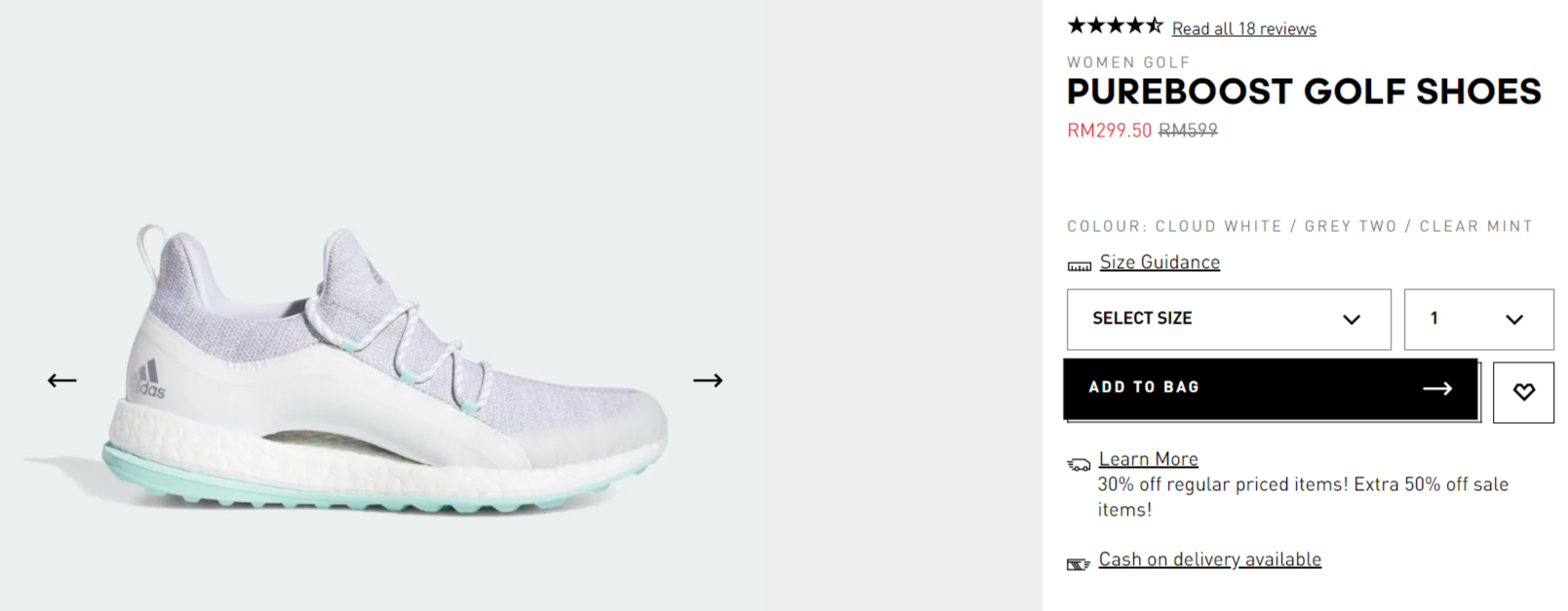Expand size list via Select Size chevron
The image size is (1568, 611).
point(1352,320)
